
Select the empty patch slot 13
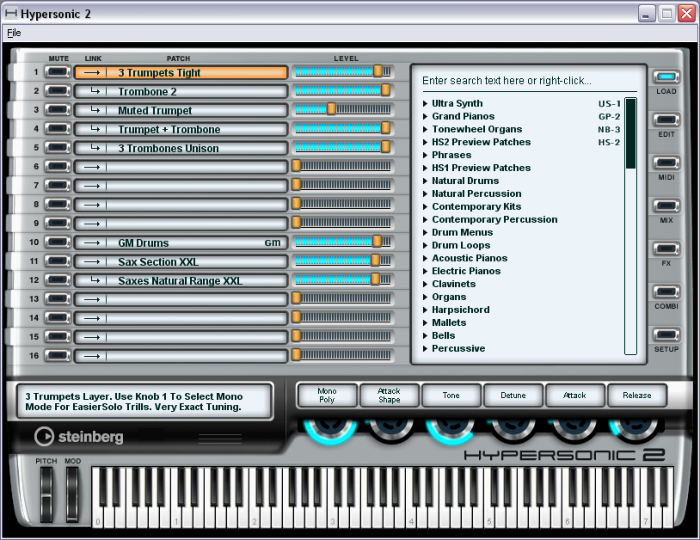(180, 299)
